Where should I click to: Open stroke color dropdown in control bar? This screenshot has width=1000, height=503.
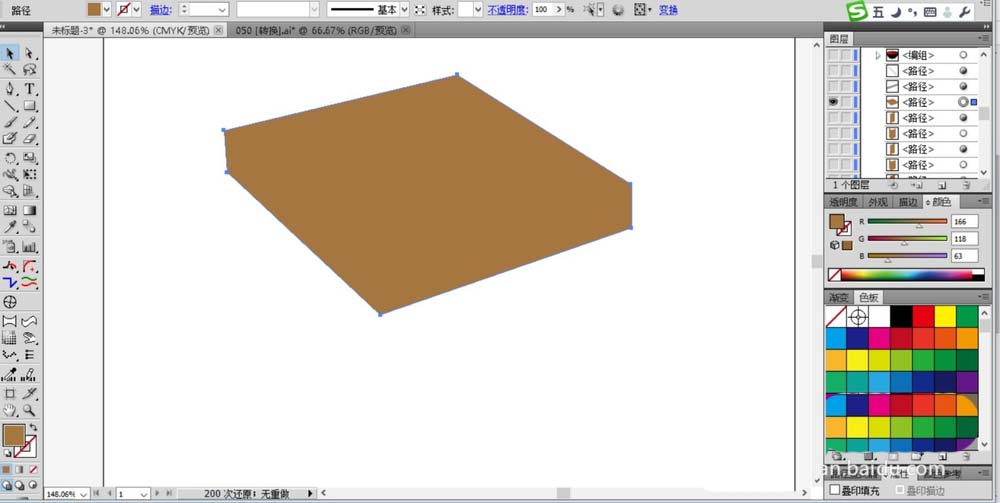[x=136, y=10]
